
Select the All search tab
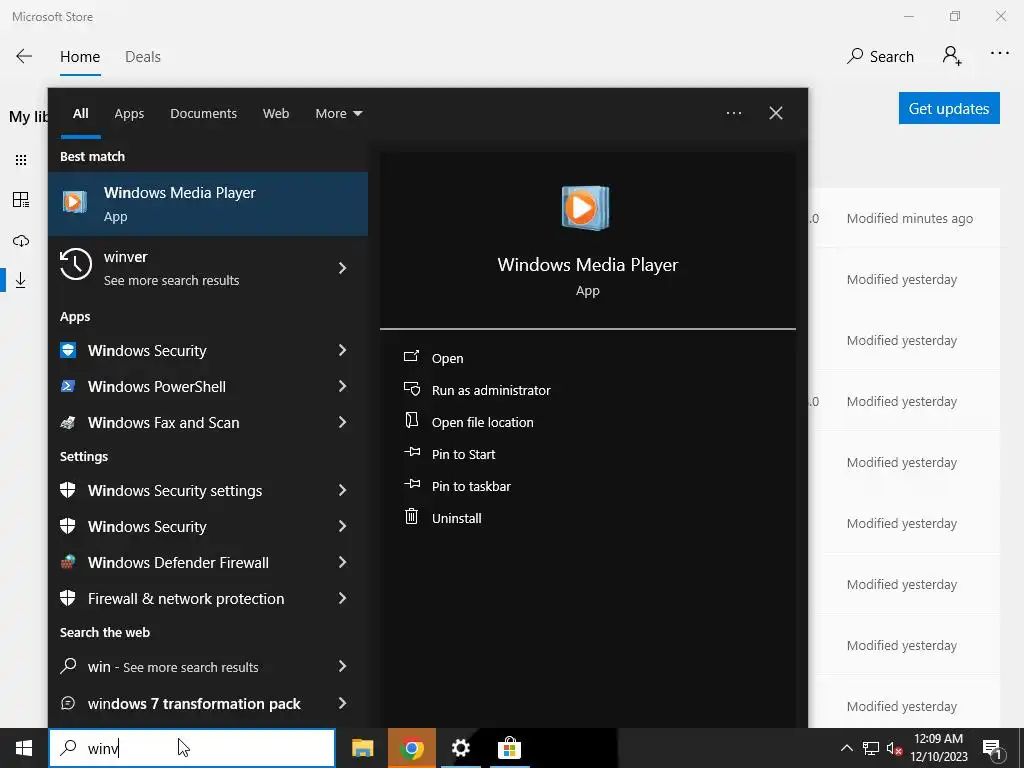point(81,114)
